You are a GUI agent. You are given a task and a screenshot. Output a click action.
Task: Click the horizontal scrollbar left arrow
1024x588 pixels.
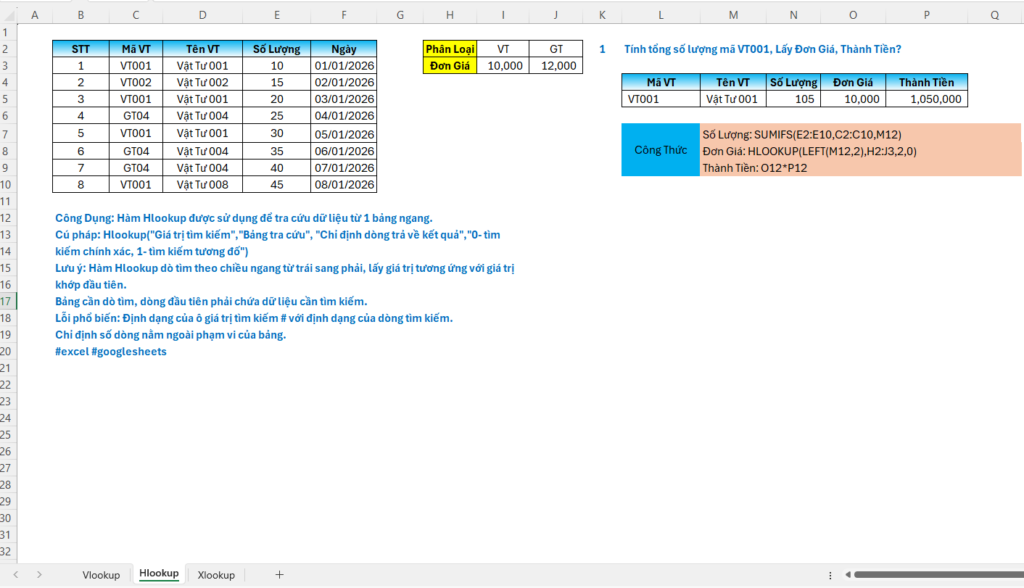tap(848, 575)
